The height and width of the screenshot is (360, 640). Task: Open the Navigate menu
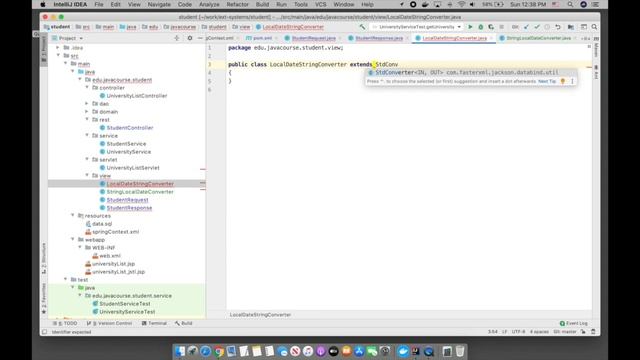pyautogui.click(x=159, y=4)
